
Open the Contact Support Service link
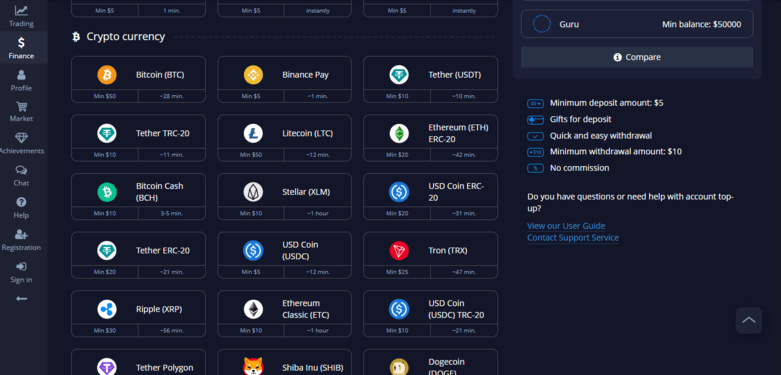(573, 238)
